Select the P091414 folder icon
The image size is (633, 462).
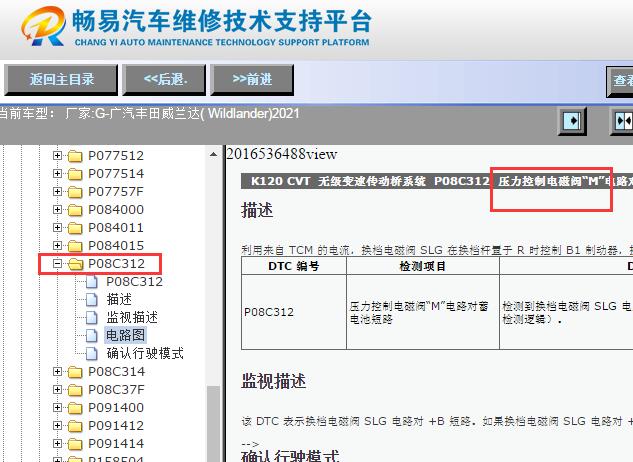(x=75, y=444)
